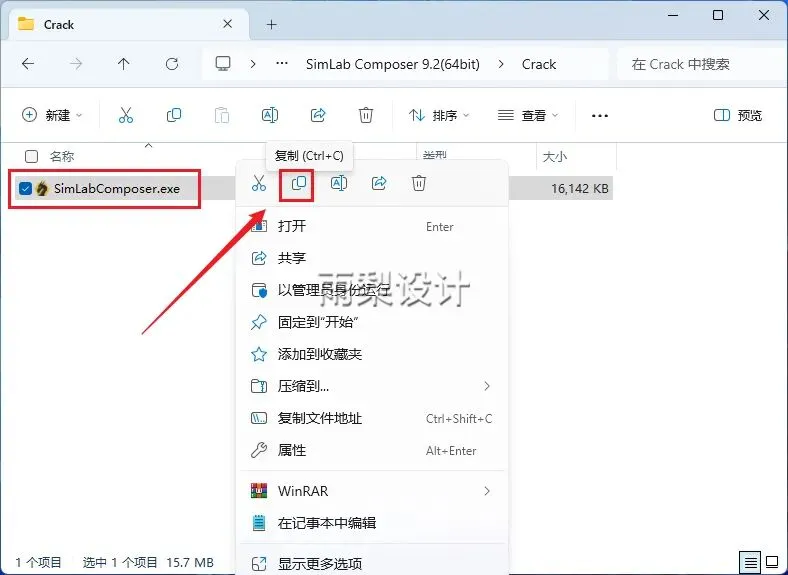The image size is (788, 575).
Task: Sort by the 名称 column header
Action: point(62,156)
